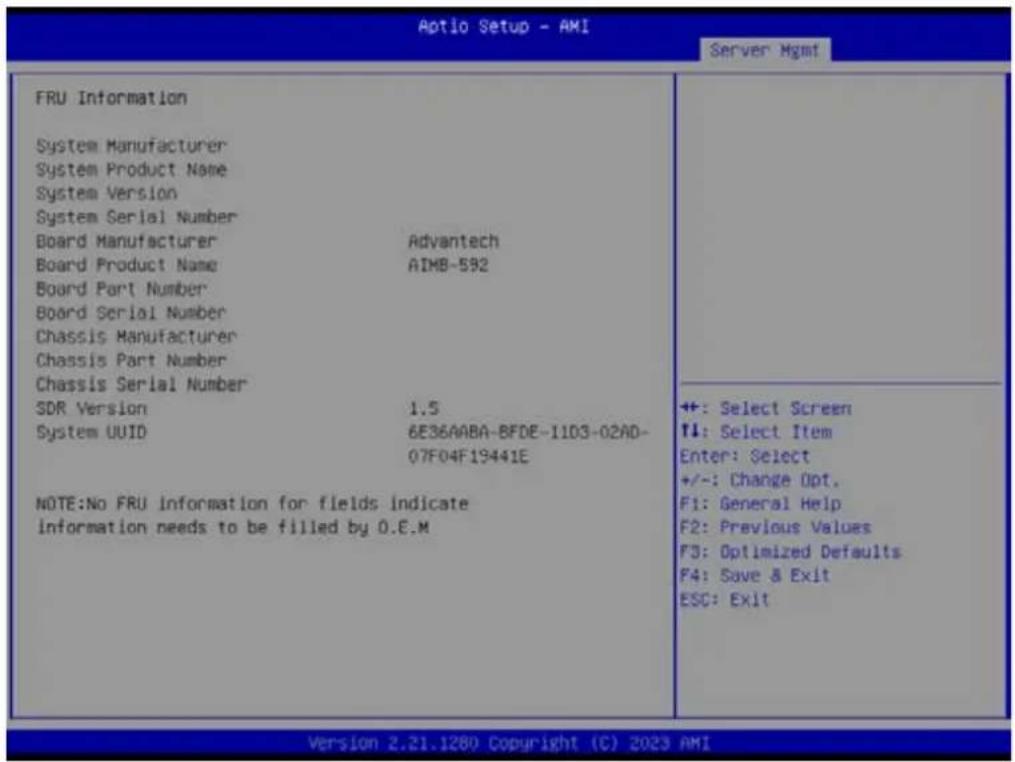Select the Board Manufacturer label
The height and width of the screenshot is (762, 1015).
tap(126, 241)
